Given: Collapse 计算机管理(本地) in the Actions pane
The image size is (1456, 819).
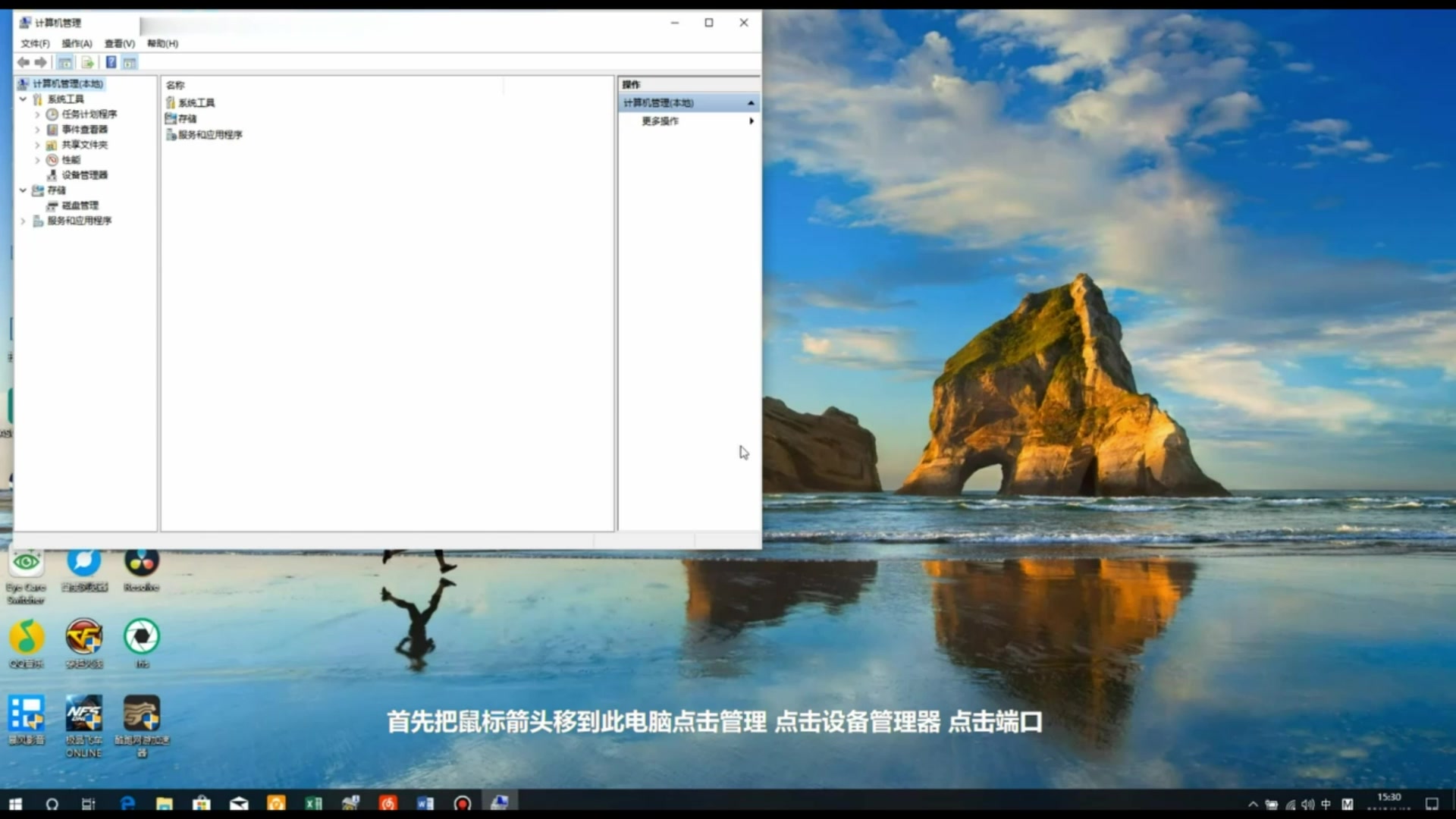Looking at the screenshot, I should tap(750, 102).
